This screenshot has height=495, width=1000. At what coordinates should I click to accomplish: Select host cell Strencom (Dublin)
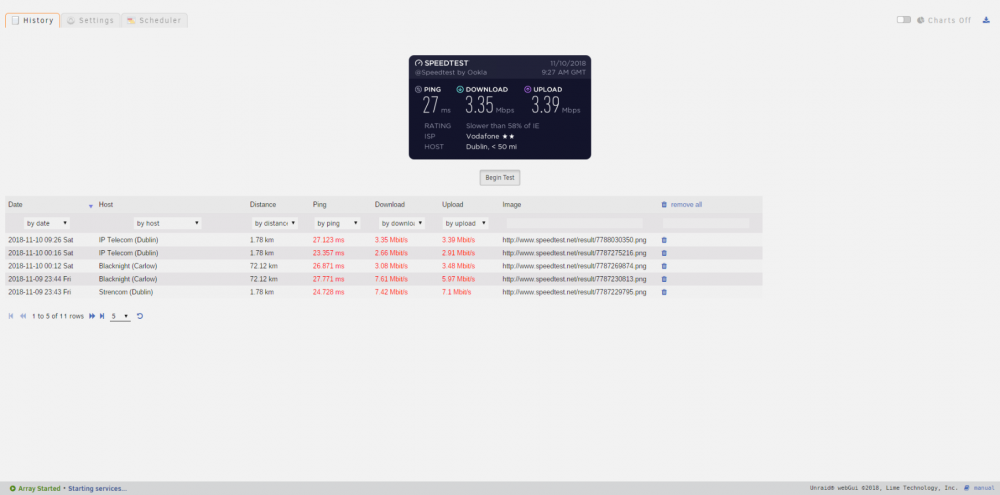point(126,292)
